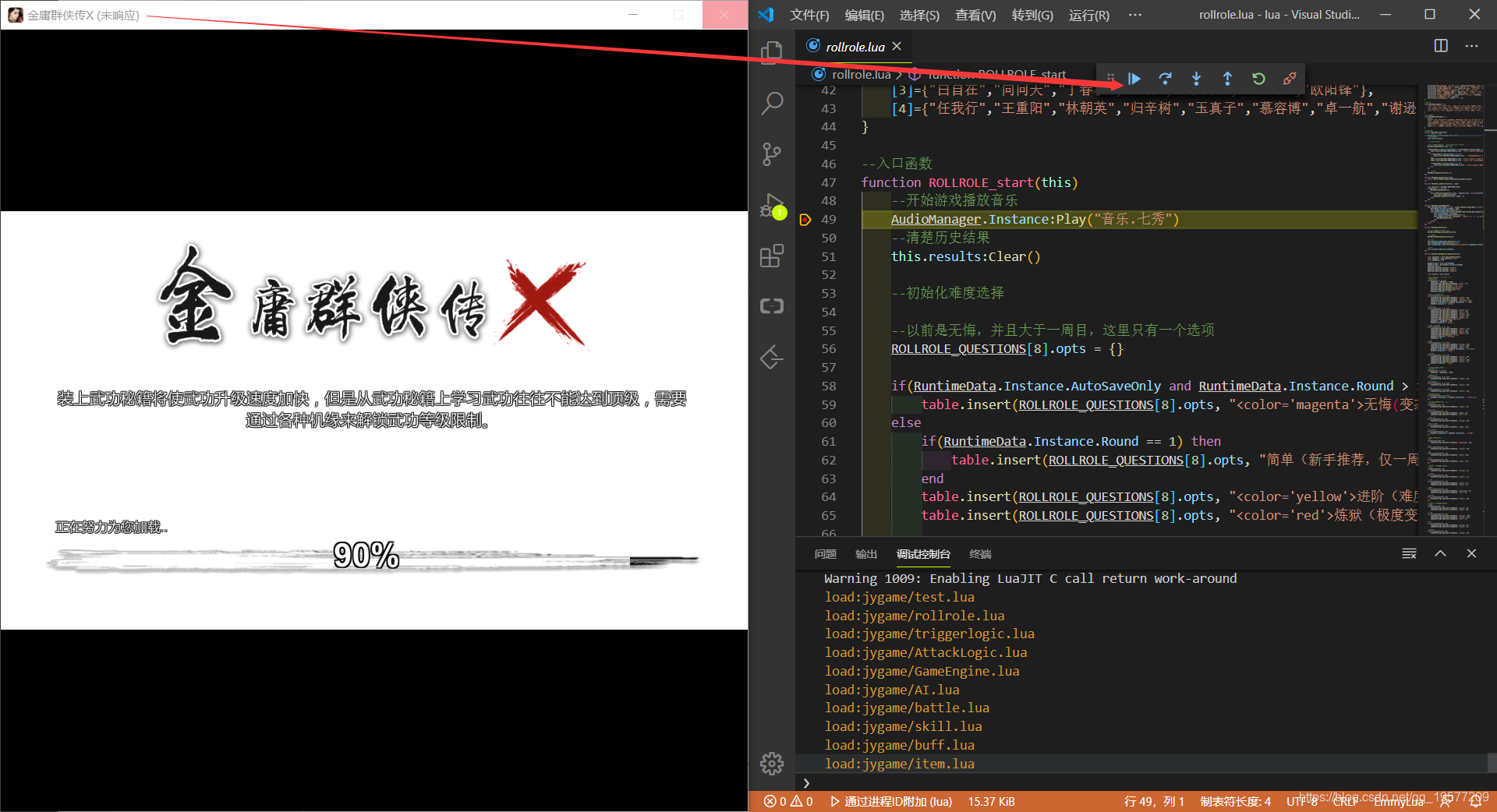Disconnect the debugger
The height and width of the screenshot is (812, 1497).
pos(1290,79)
